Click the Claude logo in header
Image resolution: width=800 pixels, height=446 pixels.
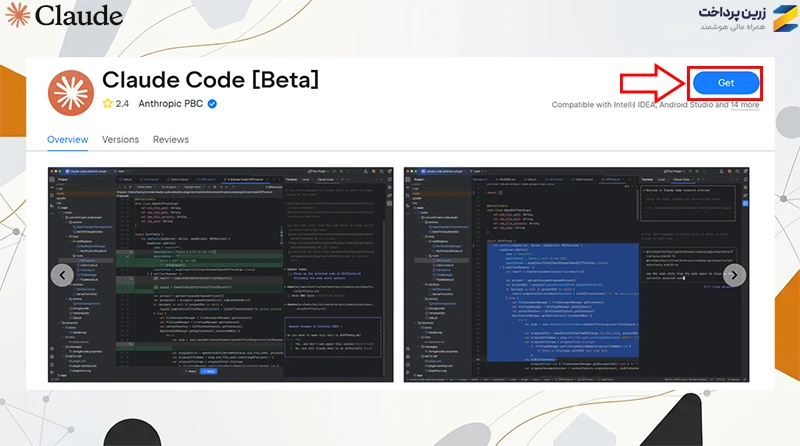(64, 15)
